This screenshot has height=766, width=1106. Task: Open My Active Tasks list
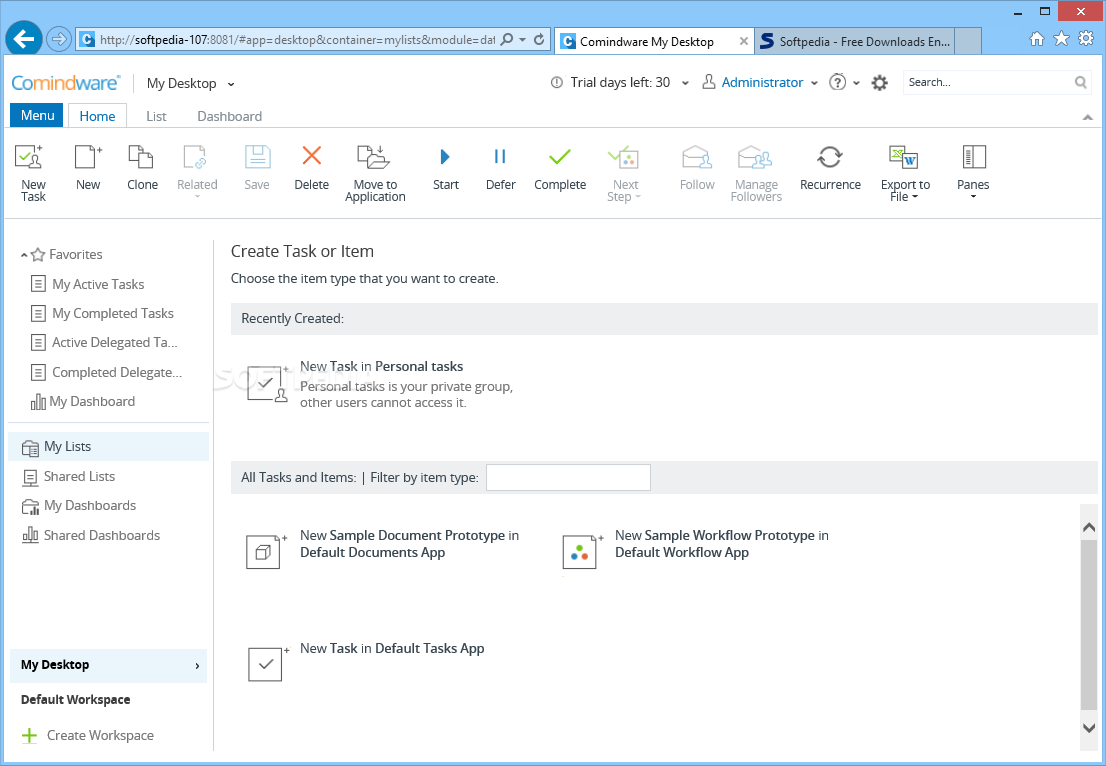[x=98, y=284]
